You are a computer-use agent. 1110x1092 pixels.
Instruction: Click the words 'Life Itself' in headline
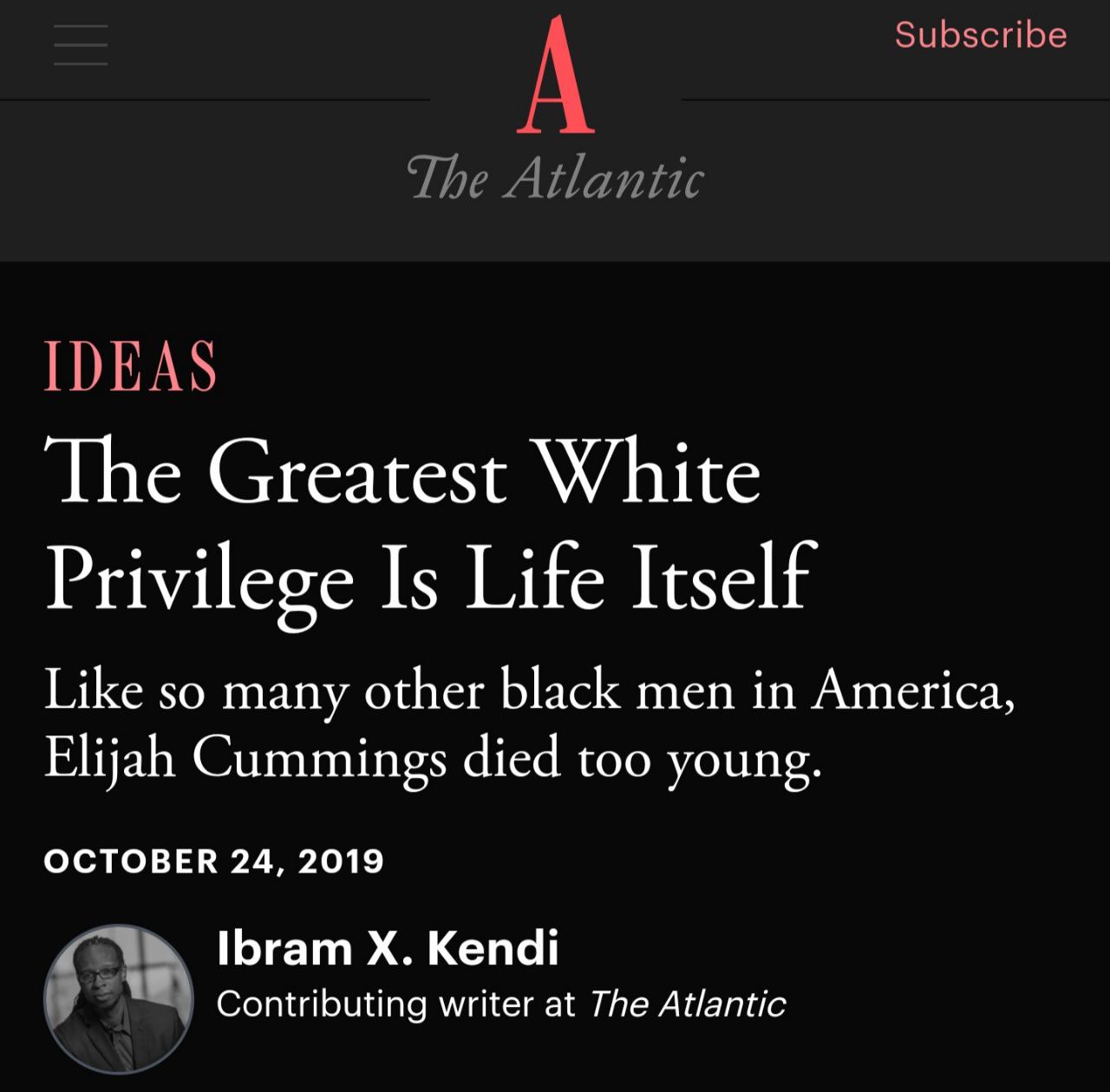pos(640,576)
